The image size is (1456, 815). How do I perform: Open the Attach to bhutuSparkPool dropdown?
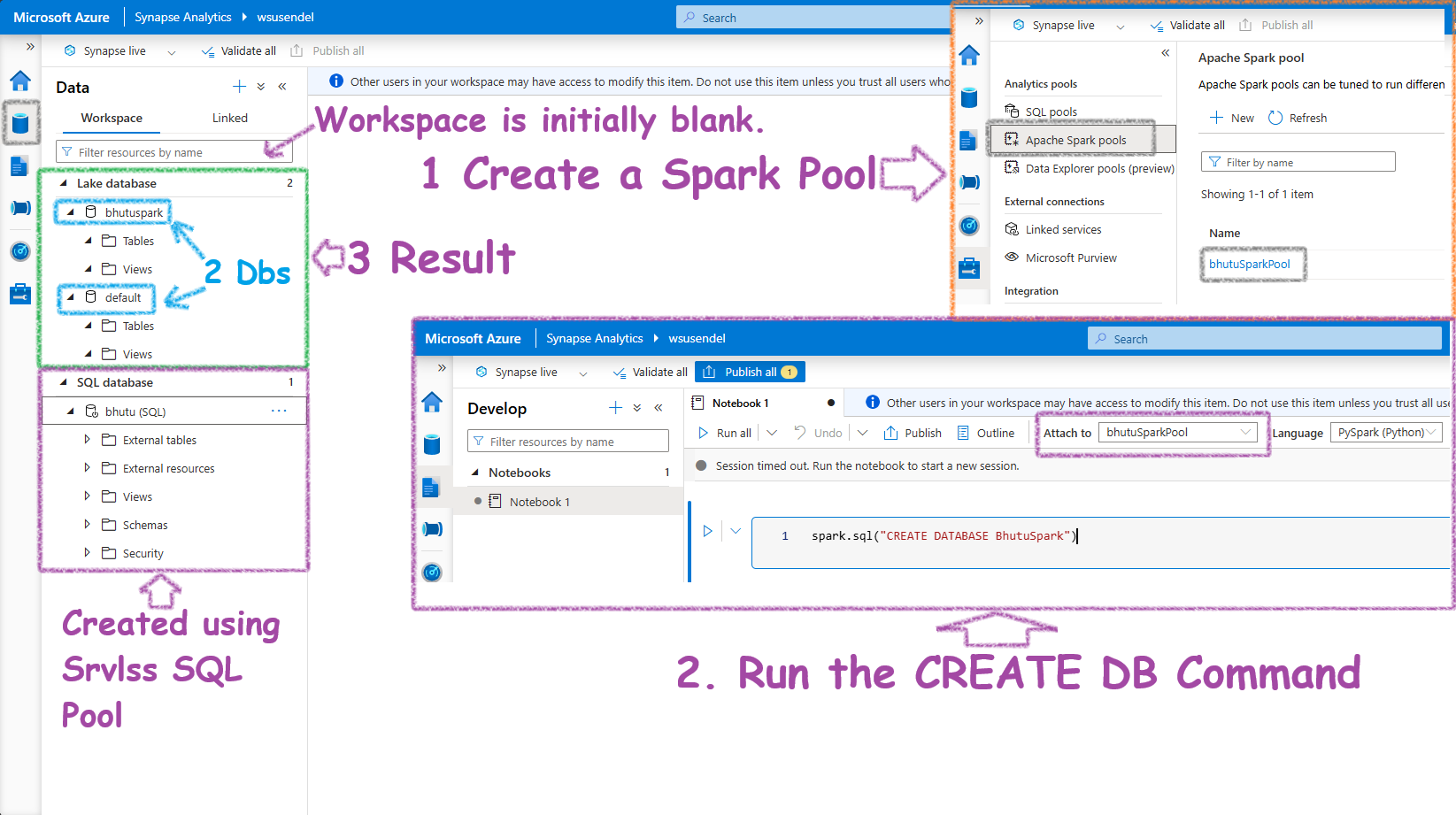click(x=1177, y=432)
